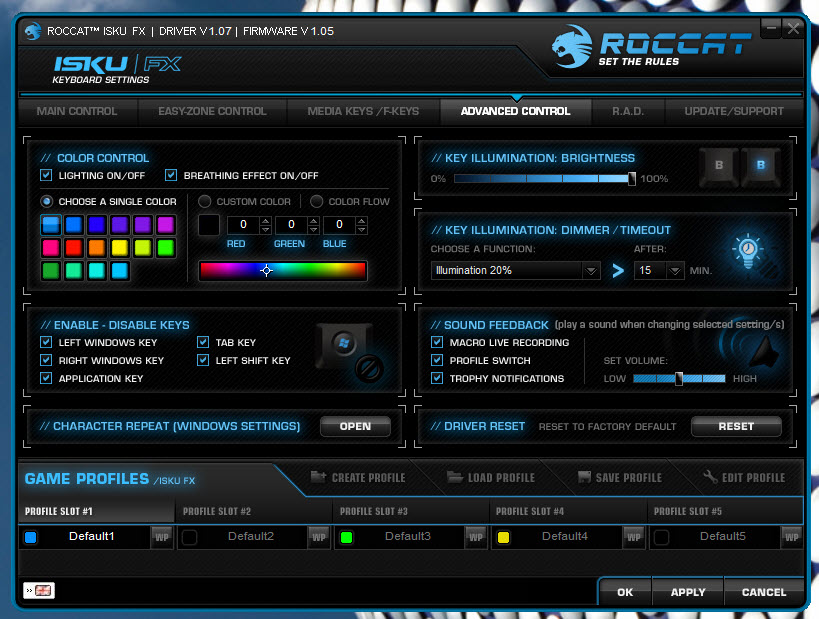The width and height of the screenshot is (819, 619).
Task: Click the WP button of Default3
Action: [x=476, y=537]
